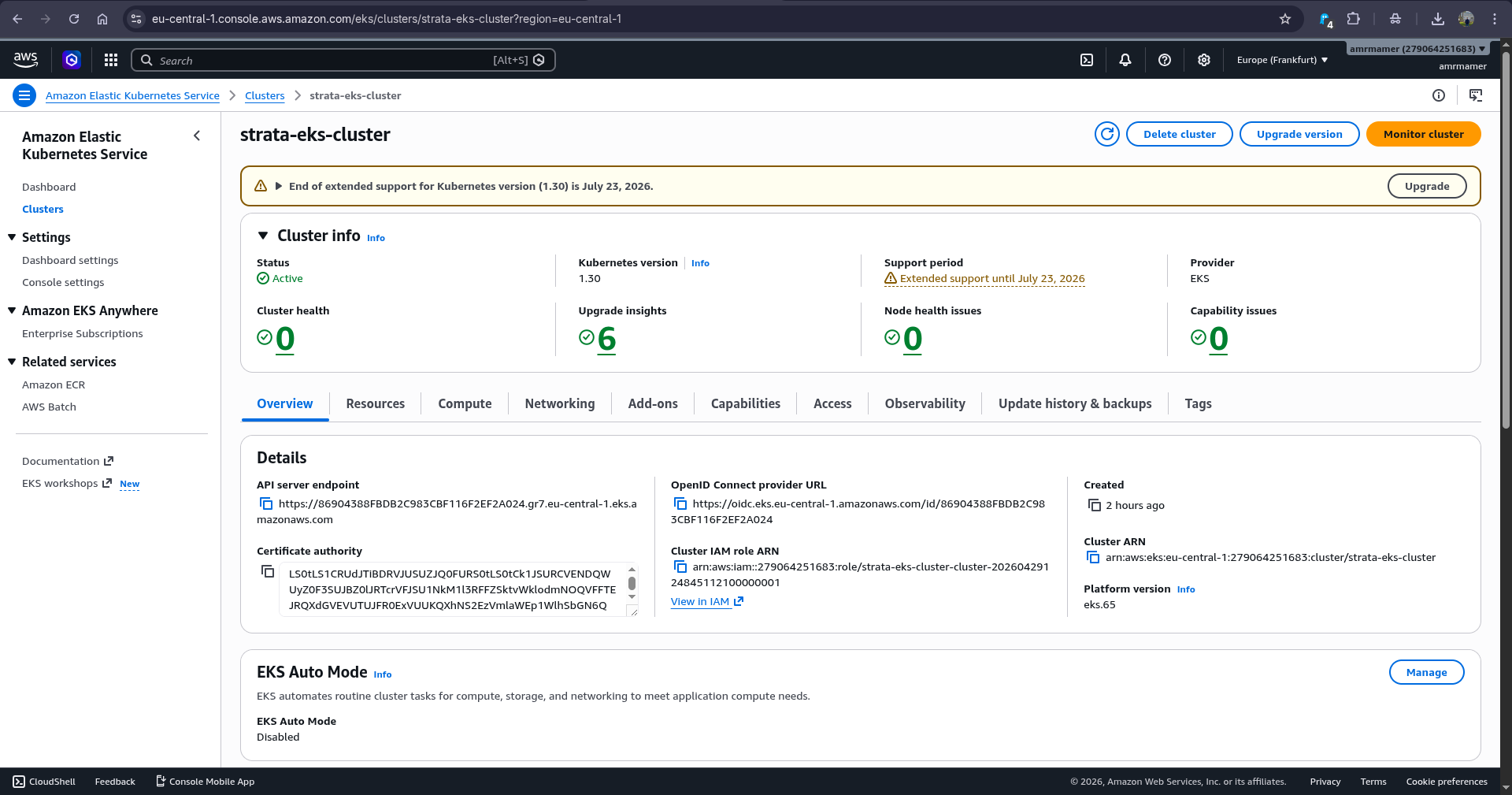The height and width of the screenshot is (795, 1512).
Task: Click the AWS console search field
Action: tap(343, 60)
